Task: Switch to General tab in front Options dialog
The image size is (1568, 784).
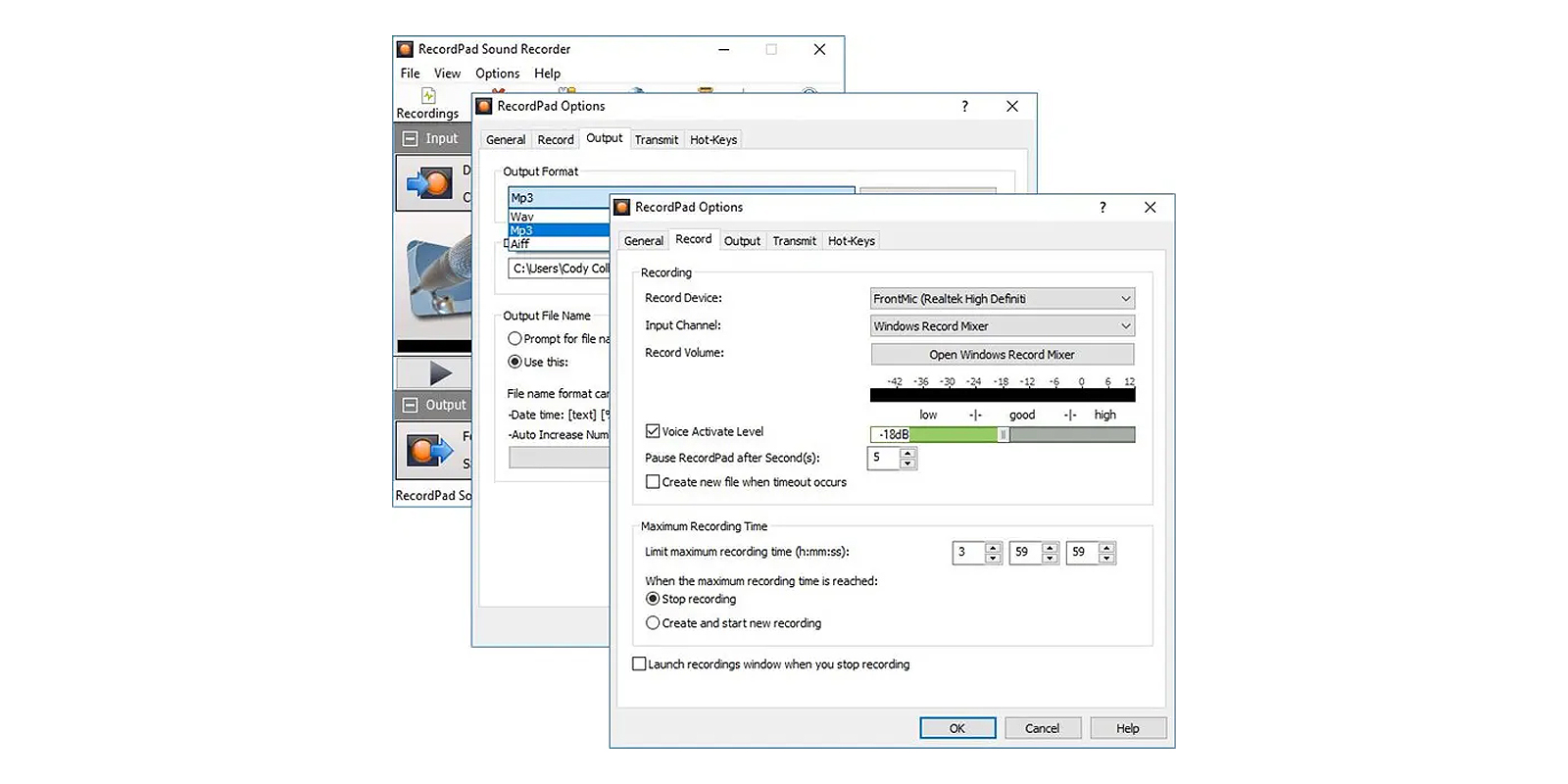Action: tap(643, 241)
